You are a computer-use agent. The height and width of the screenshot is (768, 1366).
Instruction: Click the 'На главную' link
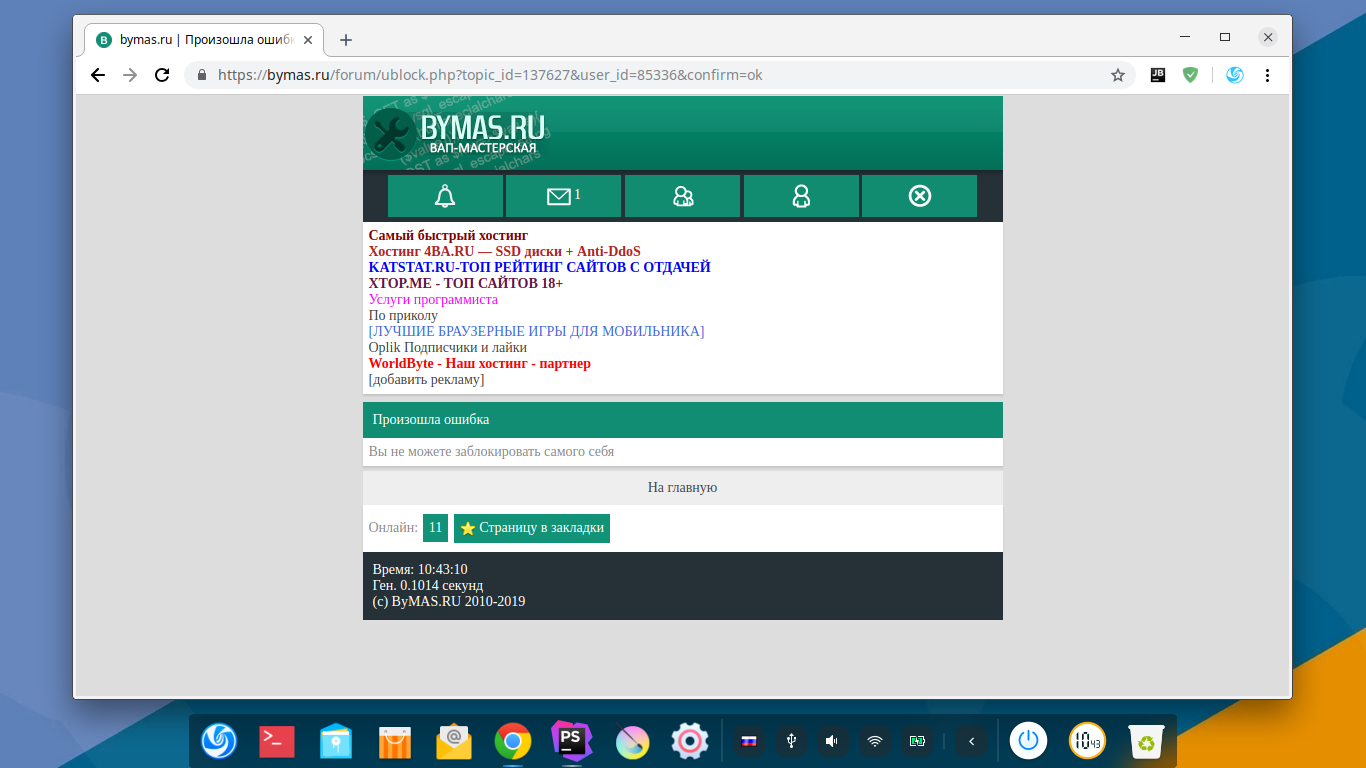(x=682, y=488)
